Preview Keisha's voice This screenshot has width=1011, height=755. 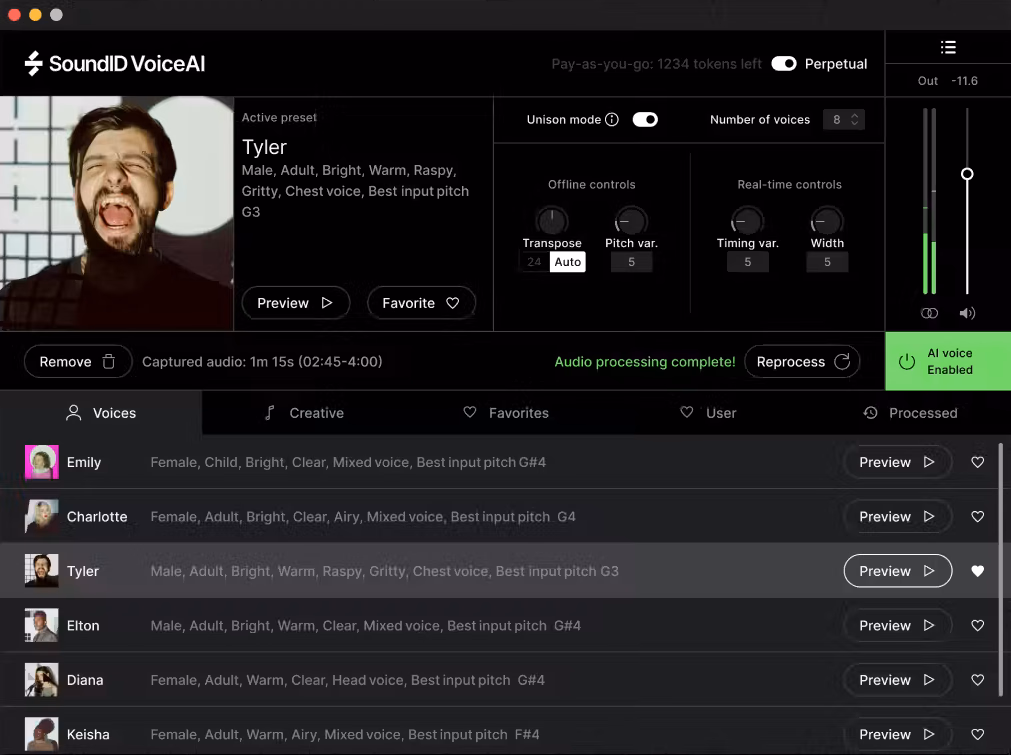(x=898, y=734)
